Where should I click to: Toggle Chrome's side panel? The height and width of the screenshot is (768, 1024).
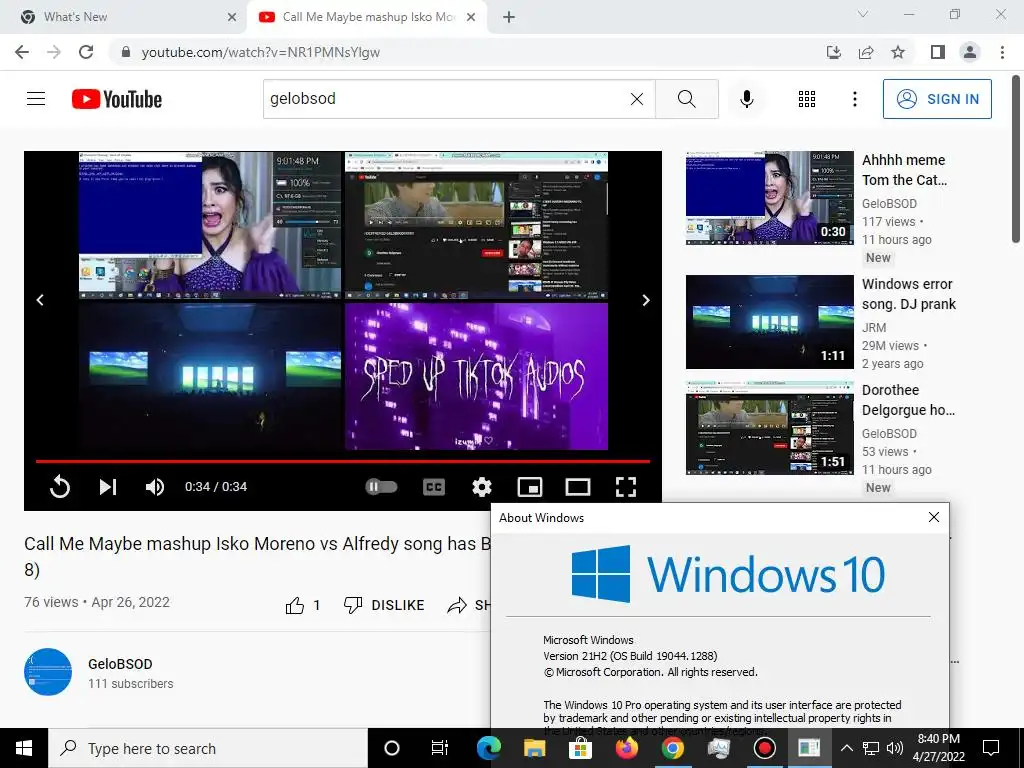pos(938,52)
